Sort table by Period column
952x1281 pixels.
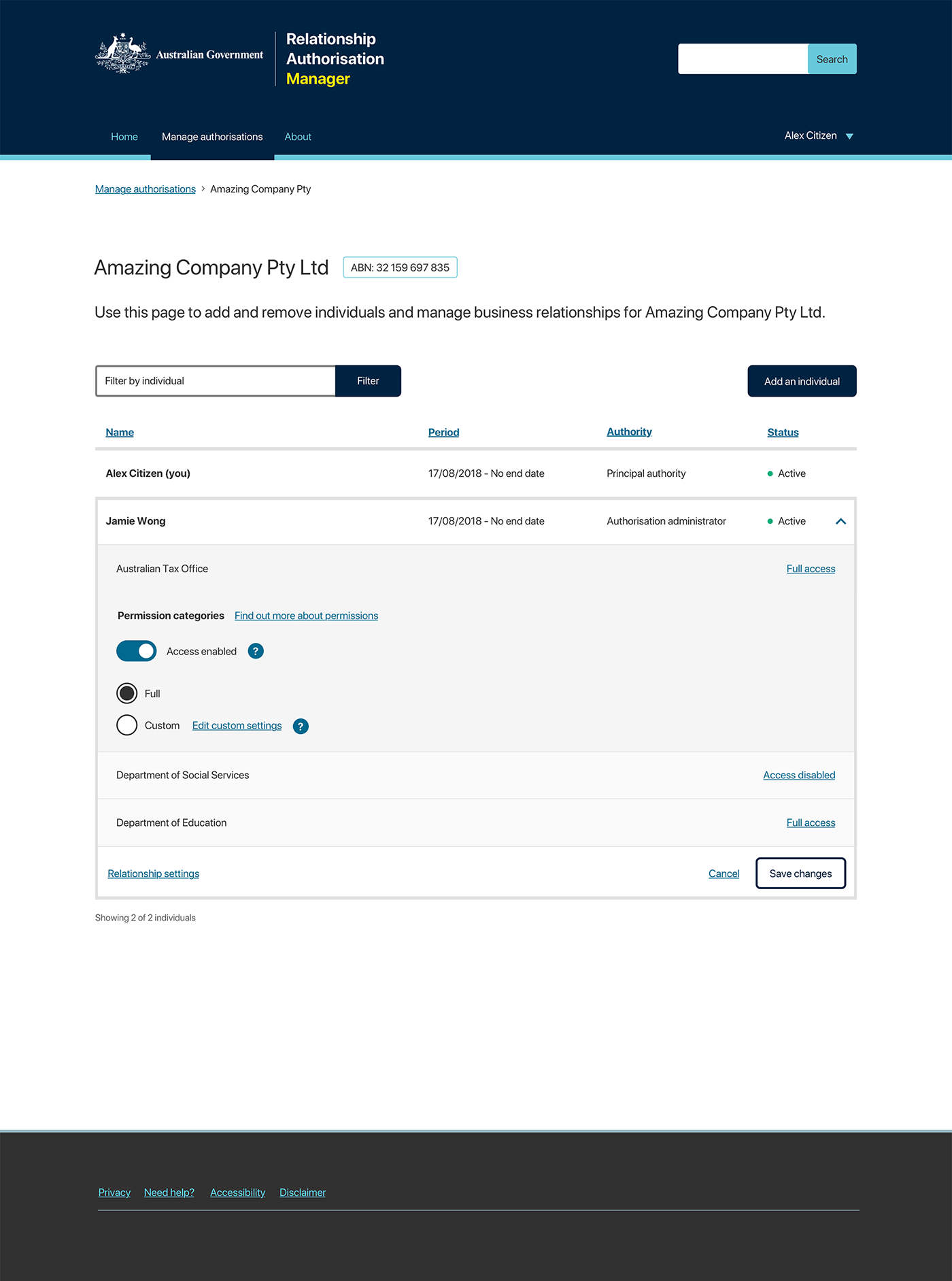click(x=443, y=432)
